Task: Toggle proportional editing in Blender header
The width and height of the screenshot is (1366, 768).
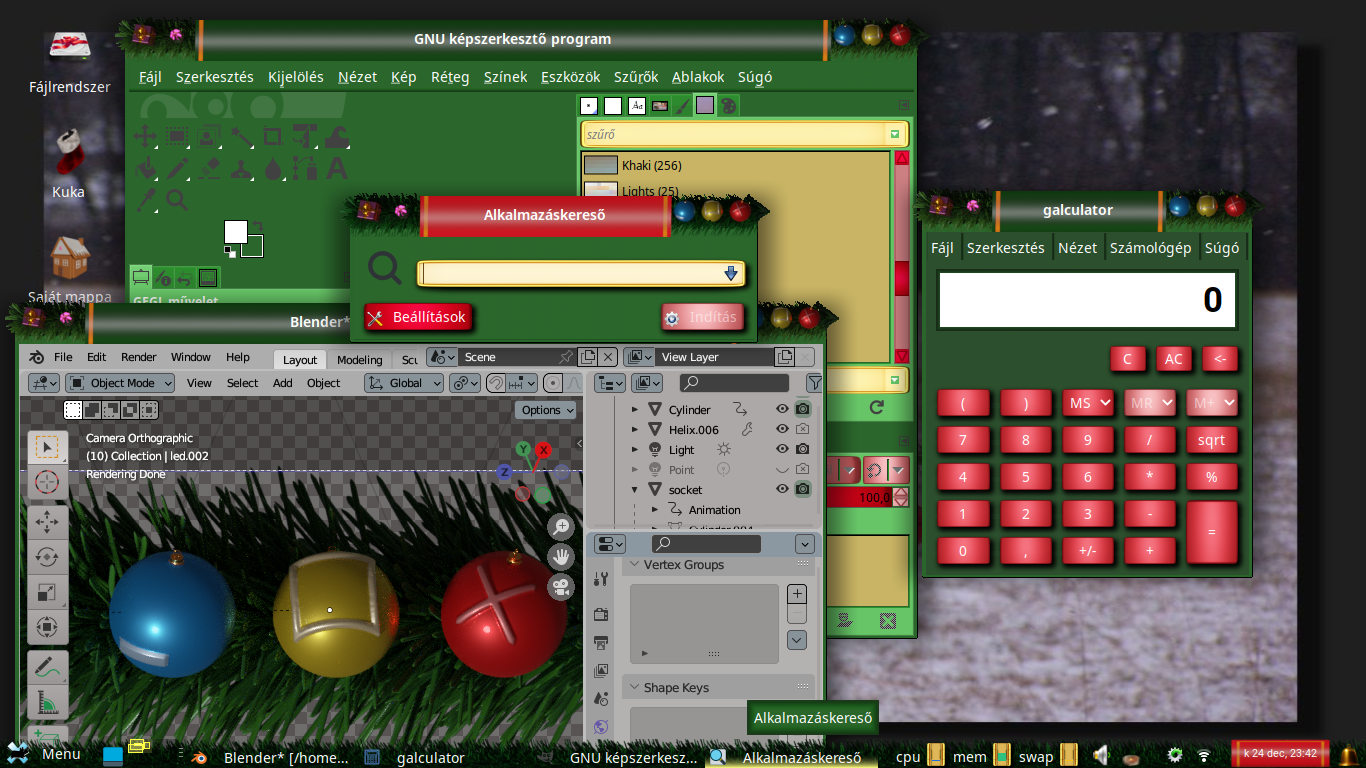Action: (553, 383)
